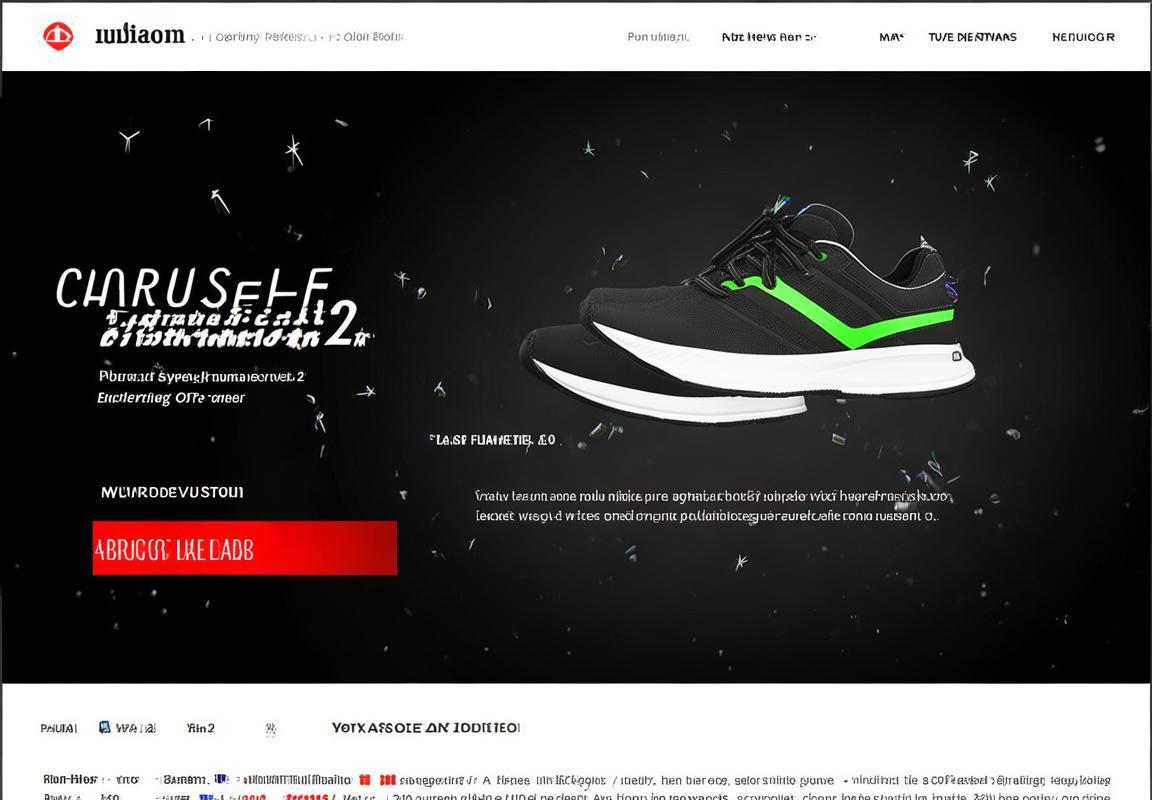Click the bold heading in the lower section
Image resolution: width=1152 pixels, height=800 pixels.
point(426,728)
